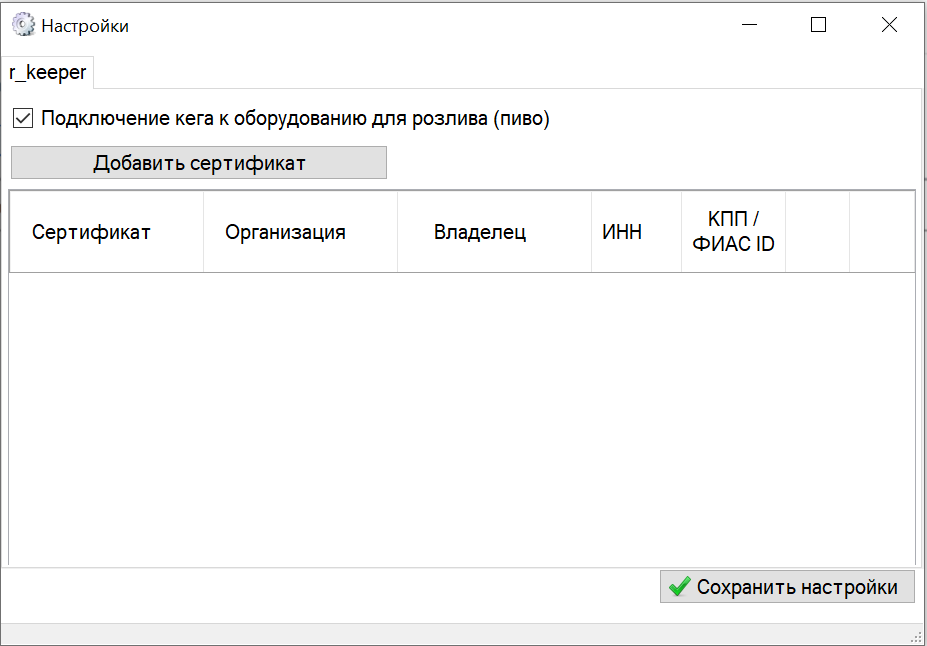Click the Организация column header

[298, 231]
